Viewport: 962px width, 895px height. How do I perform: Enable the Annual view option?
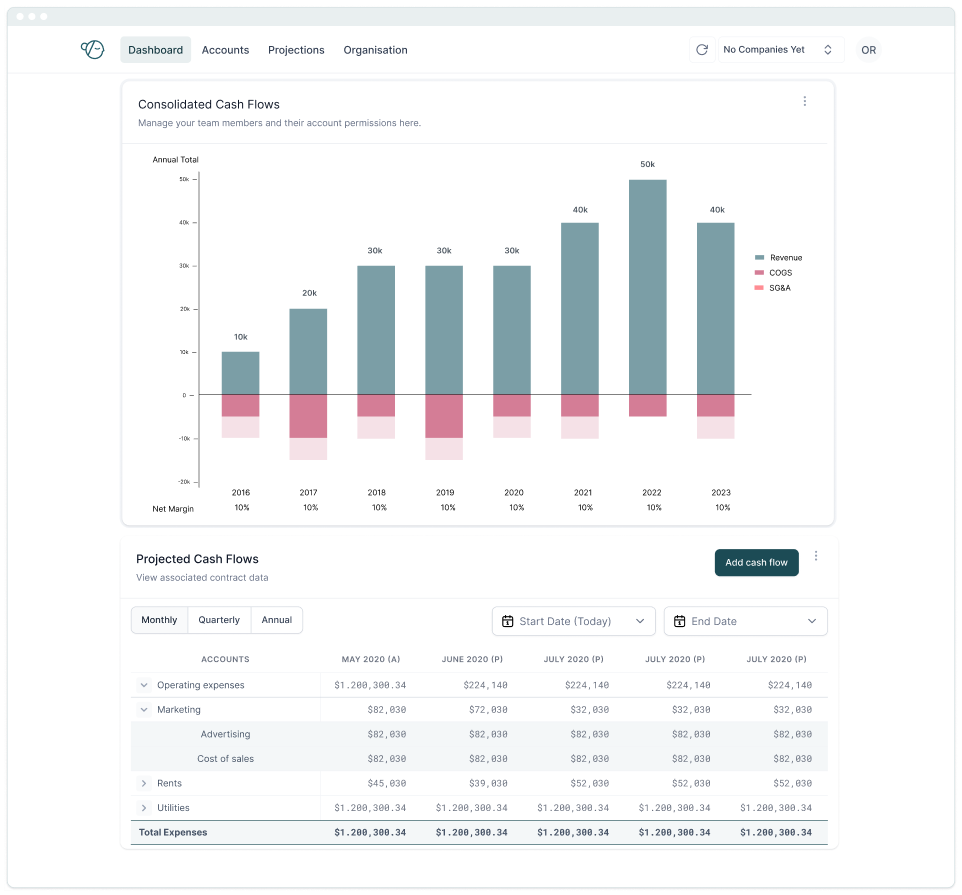pos(276,619)
